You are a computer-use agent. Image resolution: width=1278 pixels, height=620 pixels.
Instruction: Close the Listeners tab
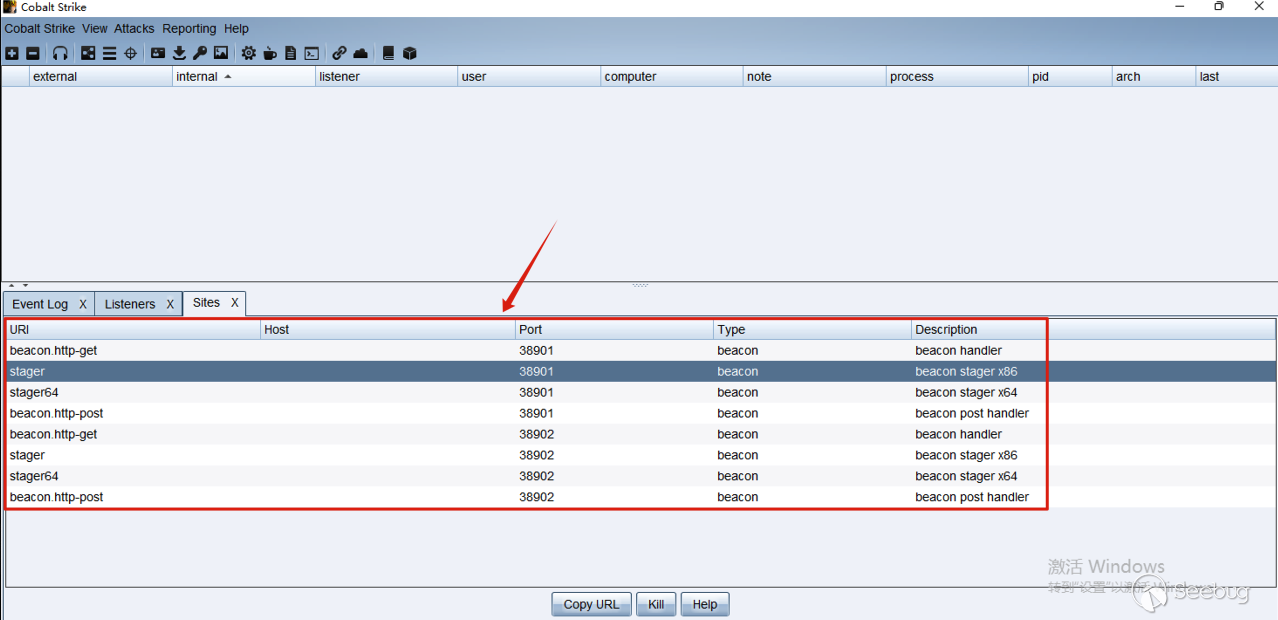point(170,304)
